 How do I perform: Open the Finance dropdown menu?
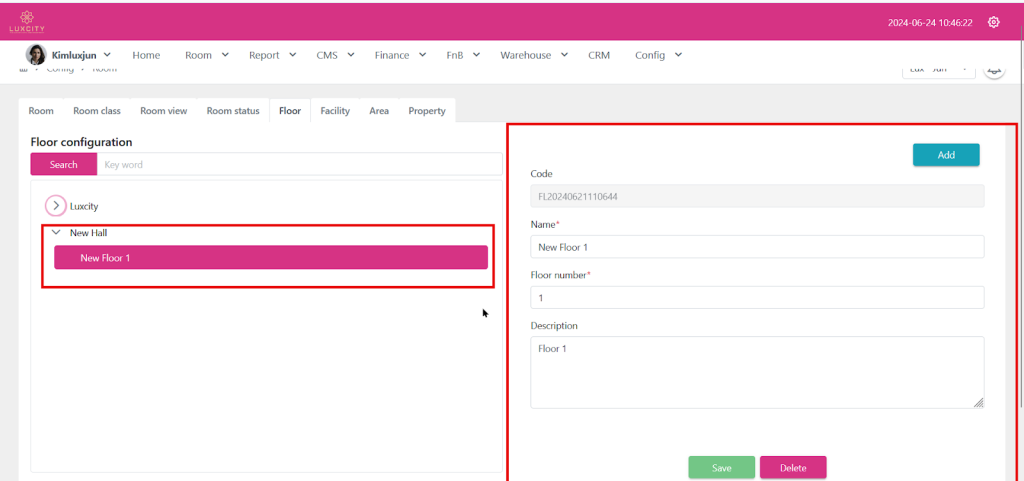pos(400,55)
